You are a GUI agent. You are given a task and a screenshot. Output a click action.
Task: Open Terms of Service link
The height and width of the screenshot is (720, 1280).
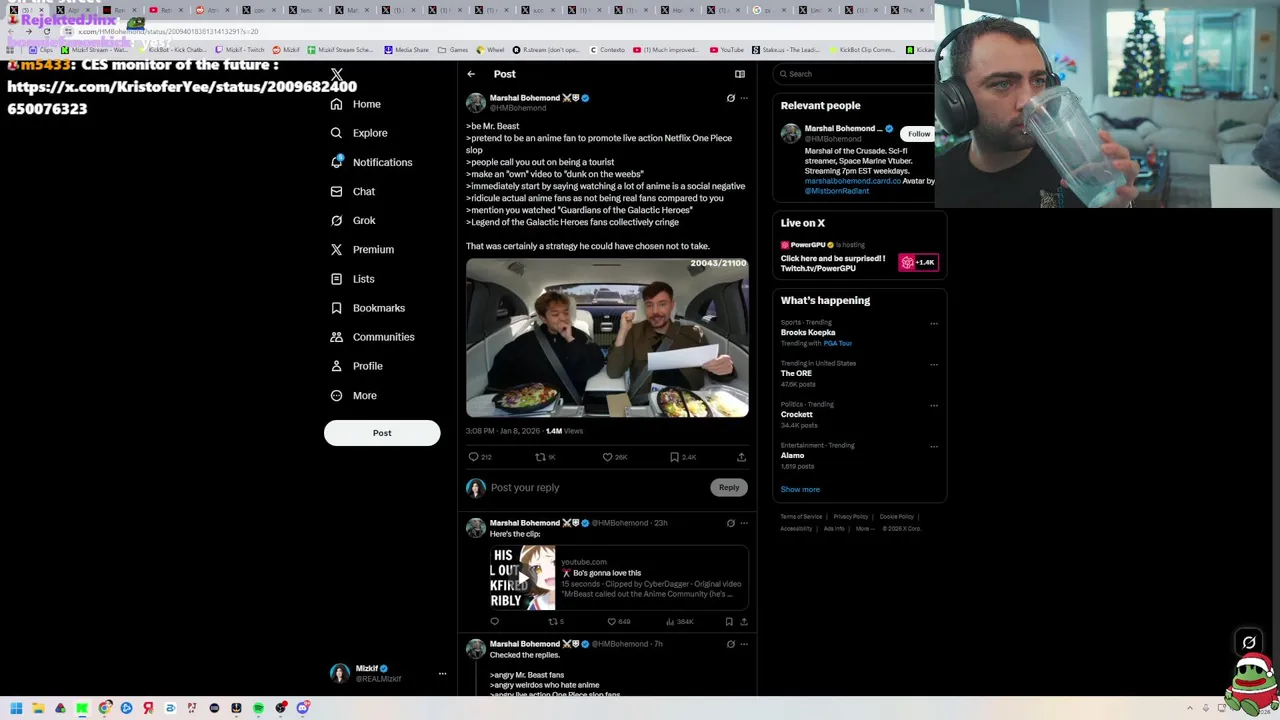coord(801,517)
